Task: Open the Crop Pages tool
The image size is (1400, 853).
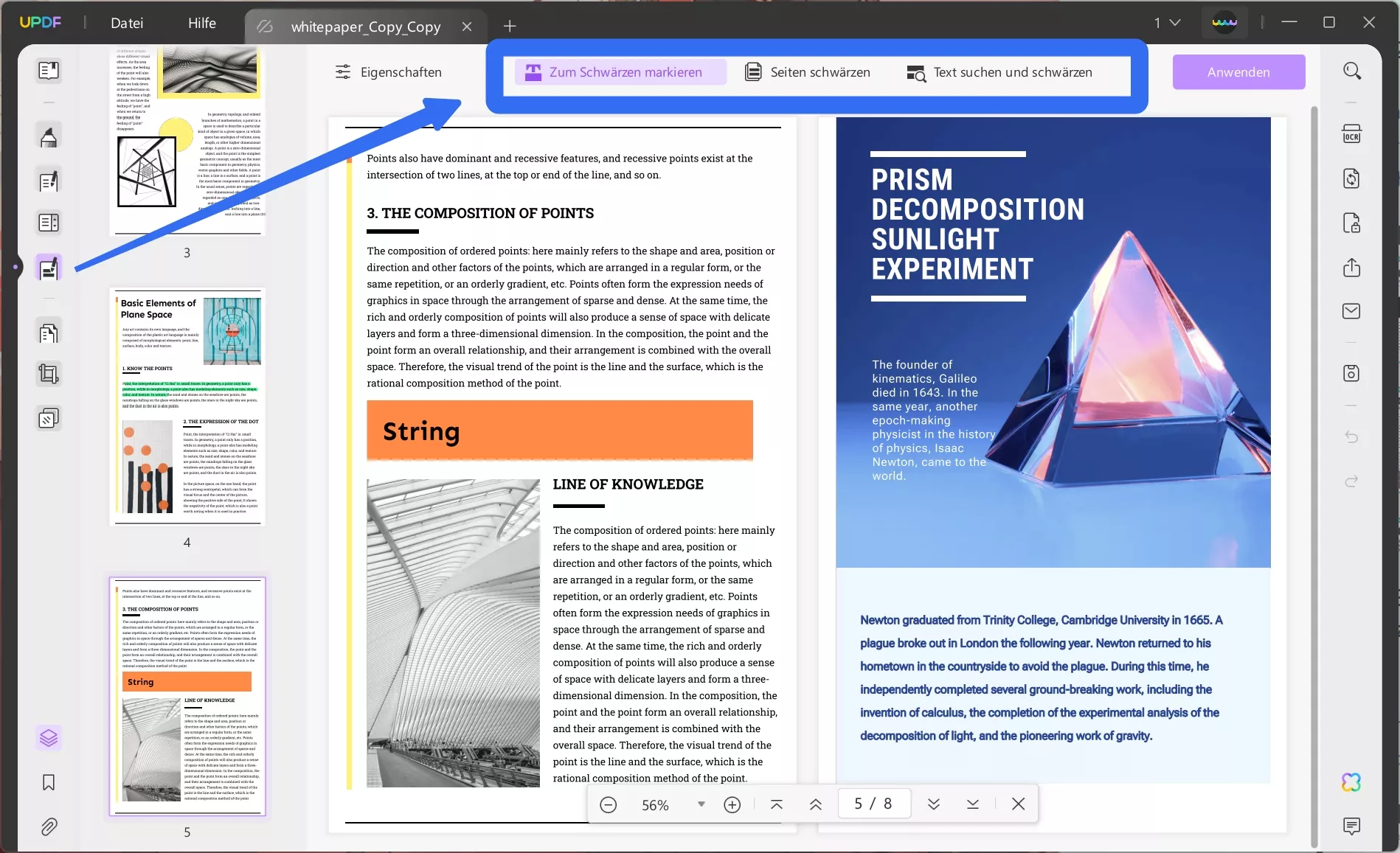Action: coord(49,375)
